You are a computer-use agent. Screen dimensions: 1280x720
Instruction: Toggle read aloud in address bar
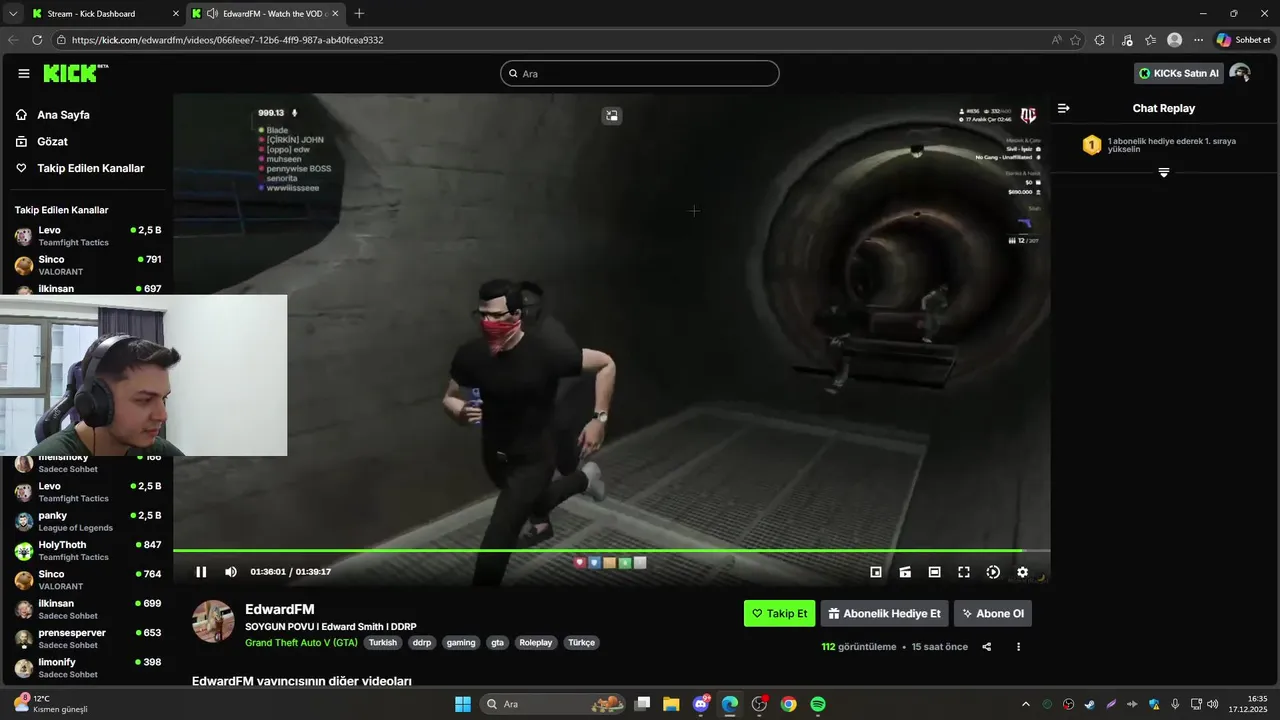[x=1057, y=40]
